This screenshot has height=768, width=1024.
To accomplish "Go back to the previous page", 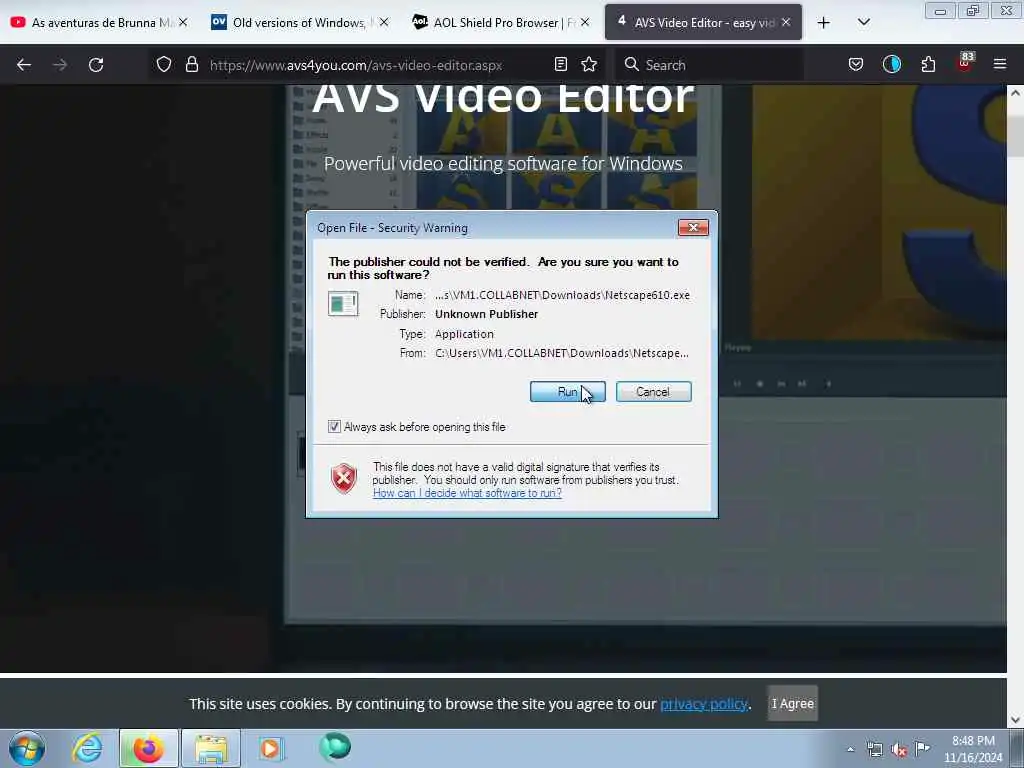I will click(x=24, y=65).
